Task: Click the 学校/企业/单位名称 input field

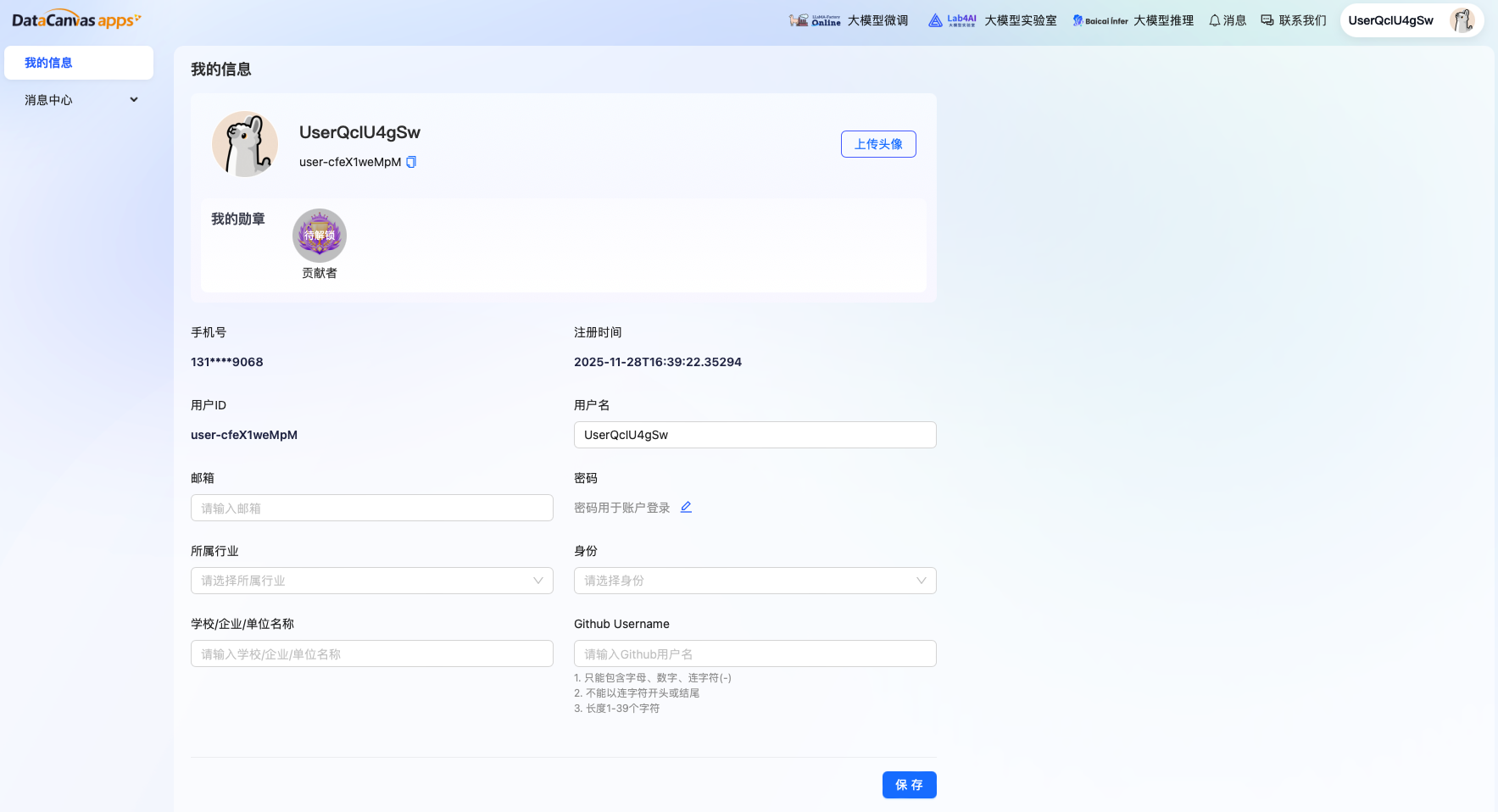Action: pos(371,653)
